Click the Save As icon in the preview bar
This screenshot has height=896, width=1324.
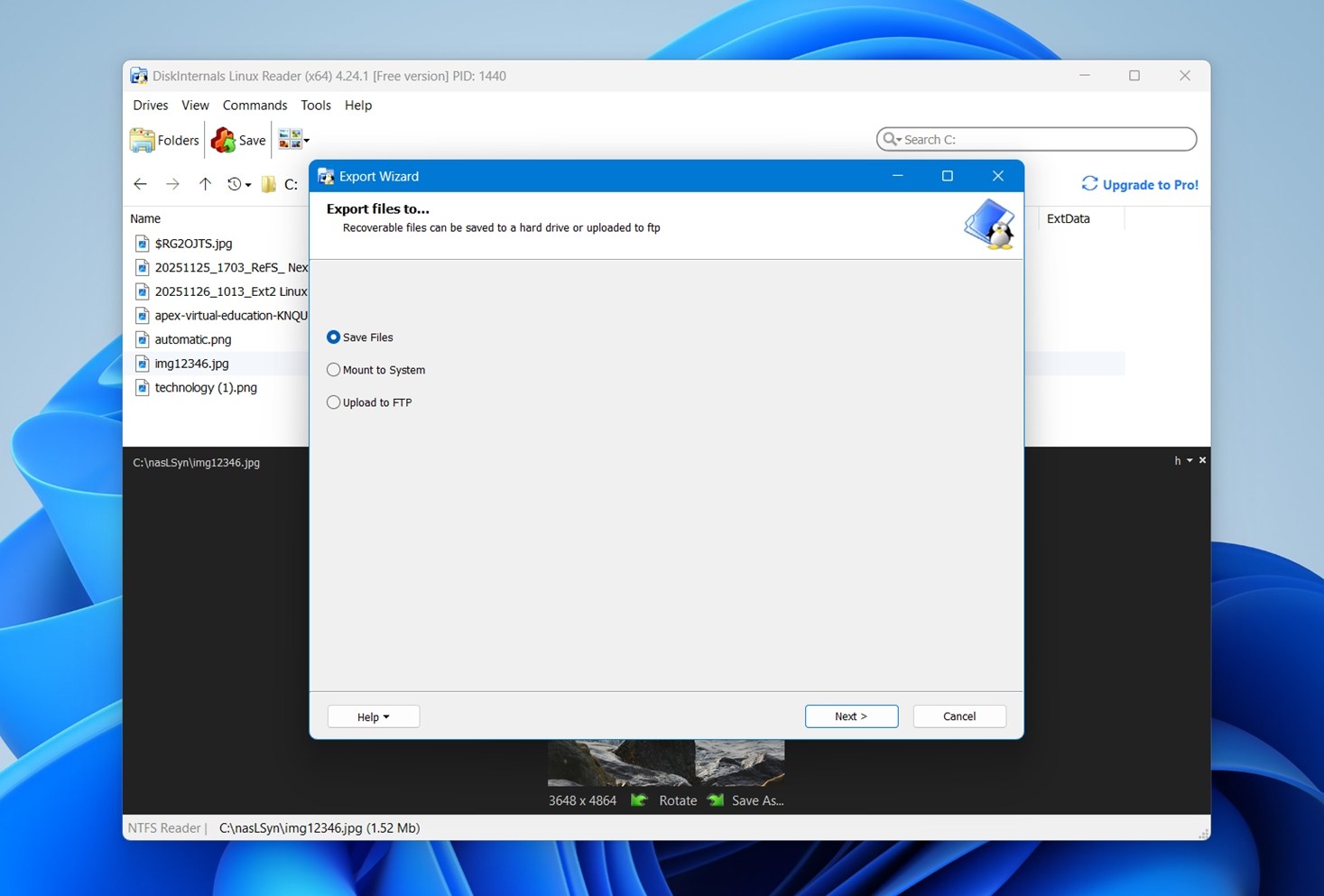715,799
